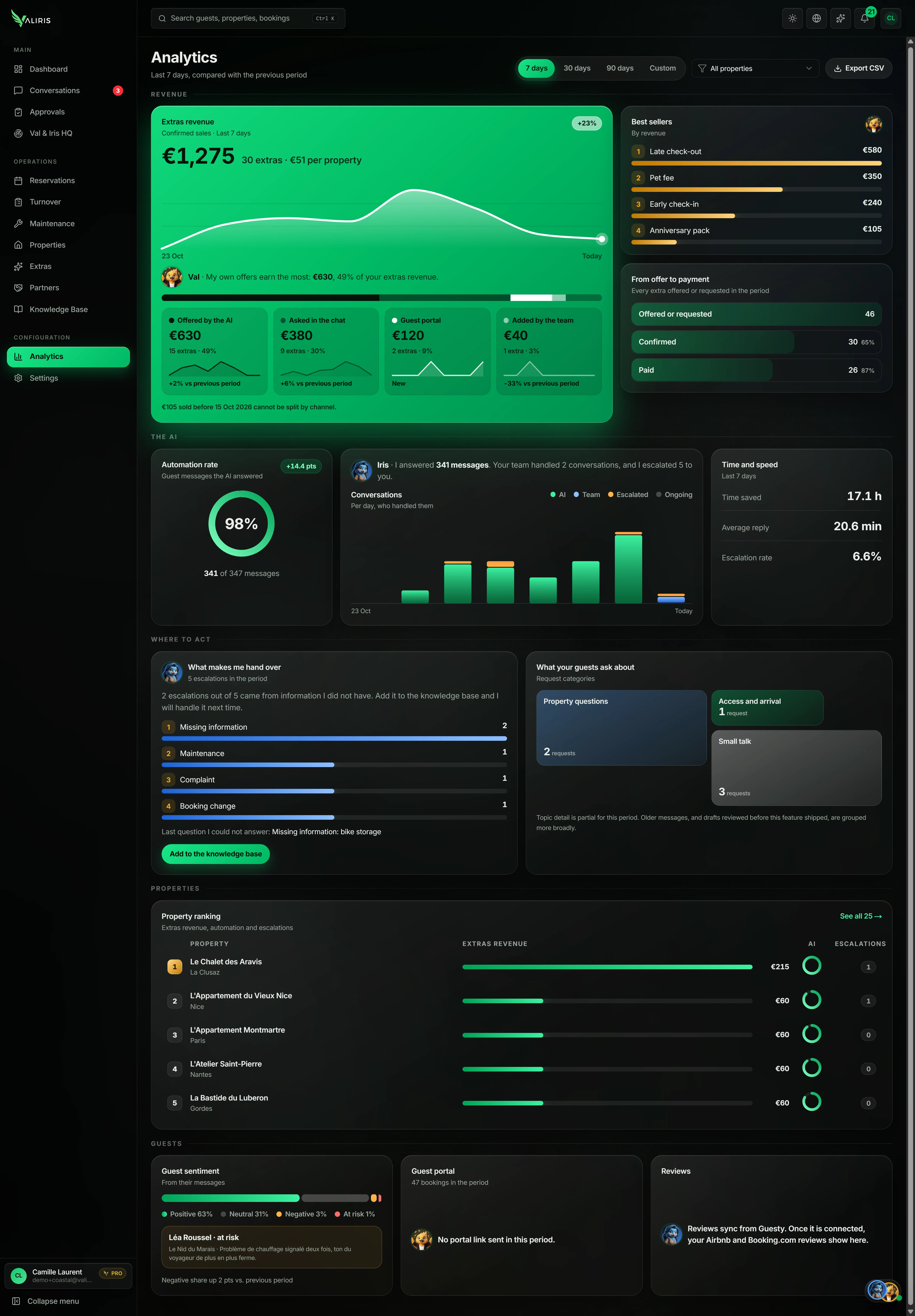Navigate to Properties
The width and height of the screenshot is (915, 1316).
click(68, 245)
